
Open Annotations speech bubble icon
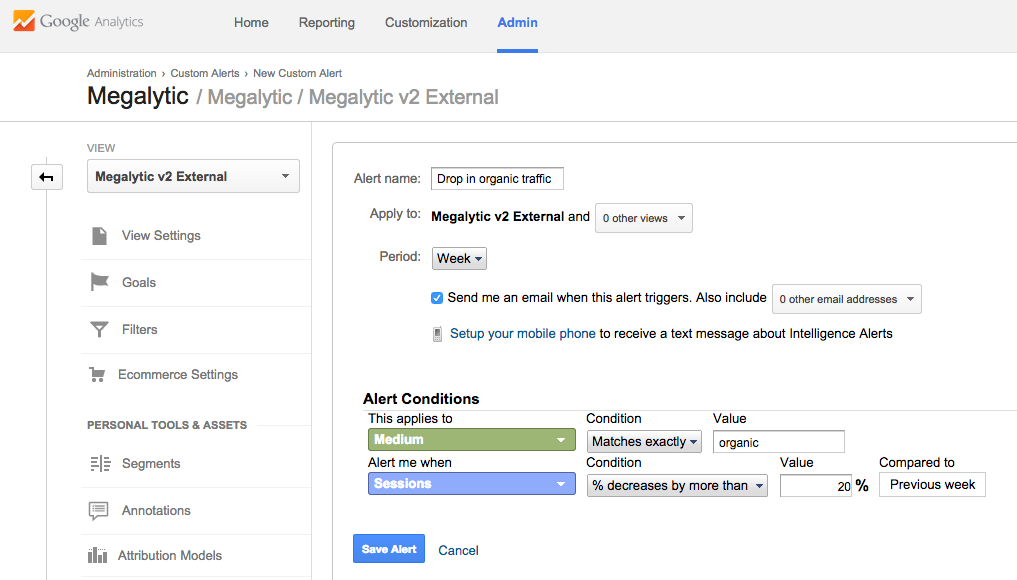coord(98,510)
